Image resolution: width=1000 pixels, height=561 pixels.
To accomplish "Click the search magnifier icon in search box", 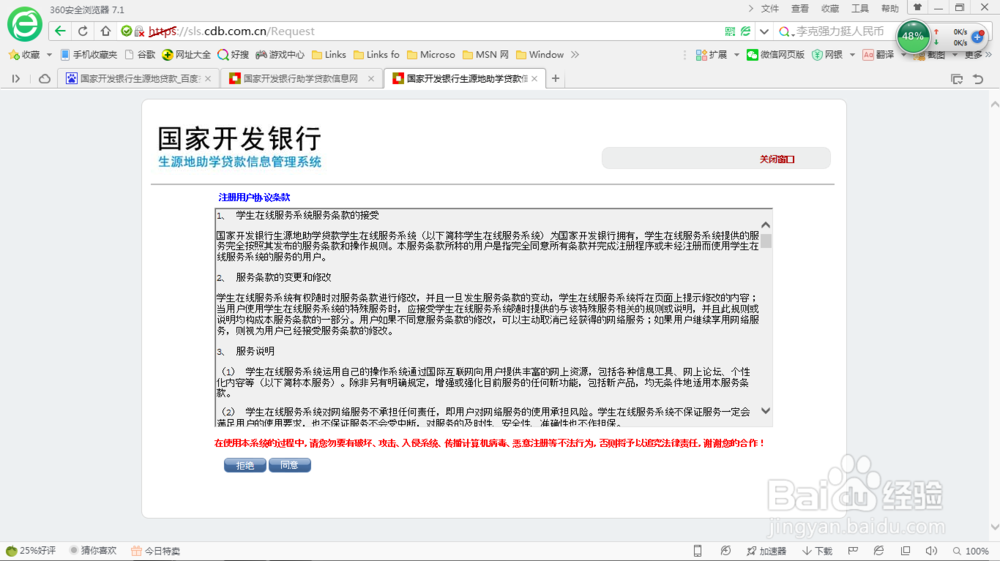I will (784, 31).
